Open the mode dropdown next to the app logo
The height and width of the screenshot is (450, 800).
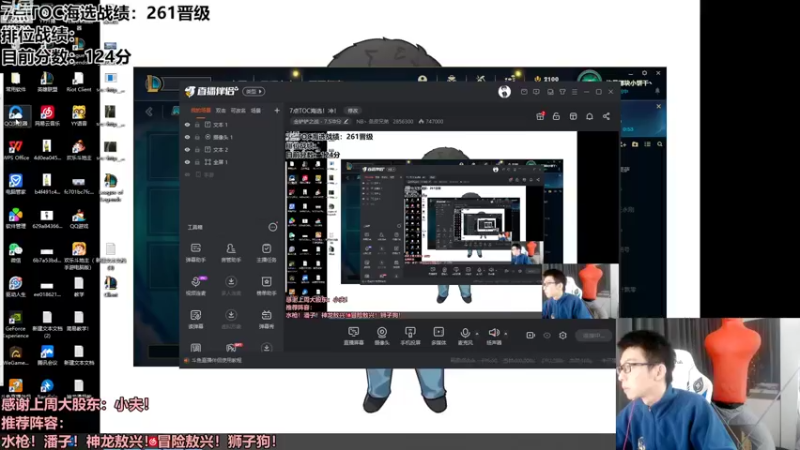(254, 91)
